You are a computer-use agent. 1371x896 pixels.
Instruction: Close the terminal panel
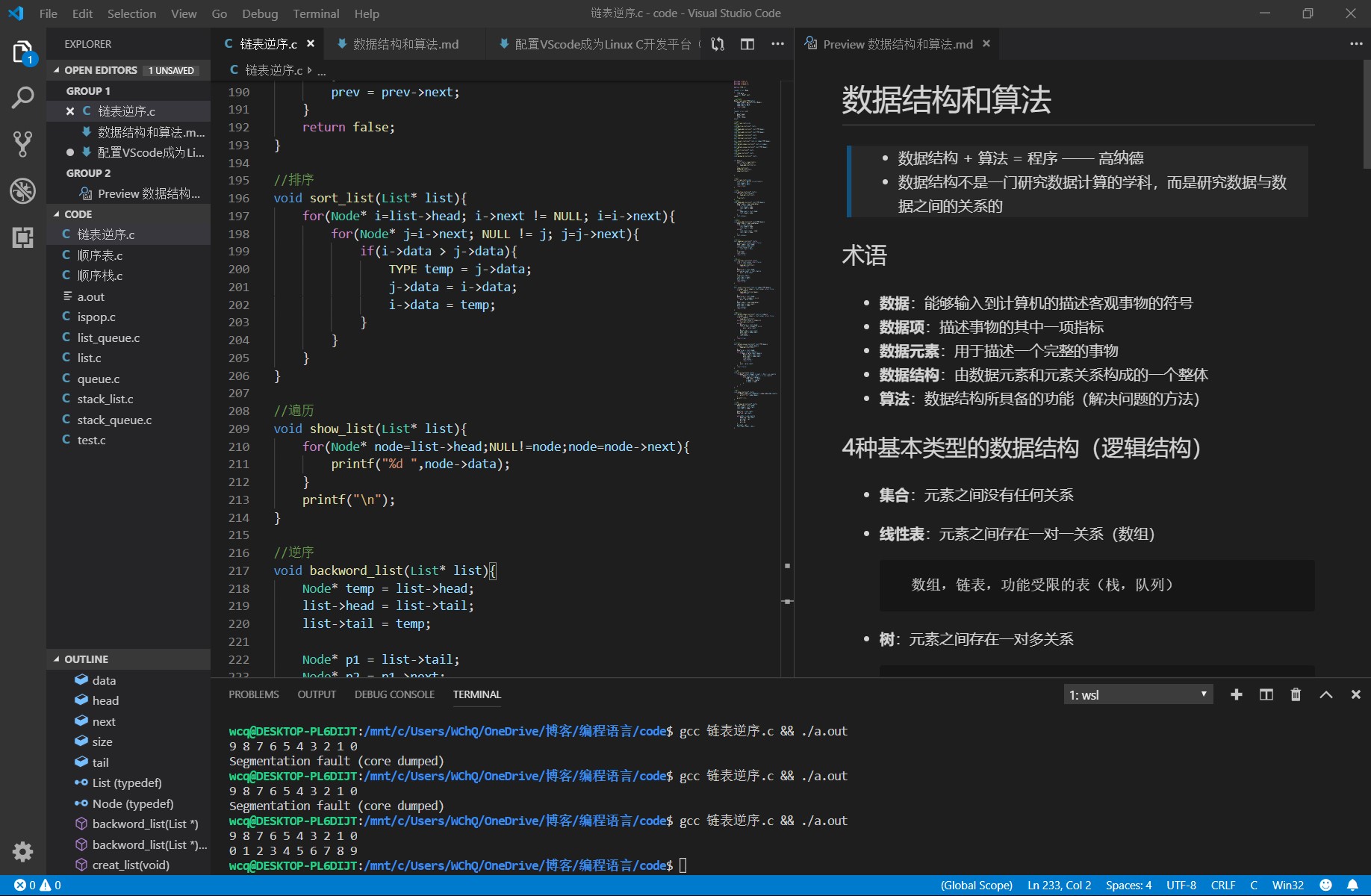click(1356, 694)
